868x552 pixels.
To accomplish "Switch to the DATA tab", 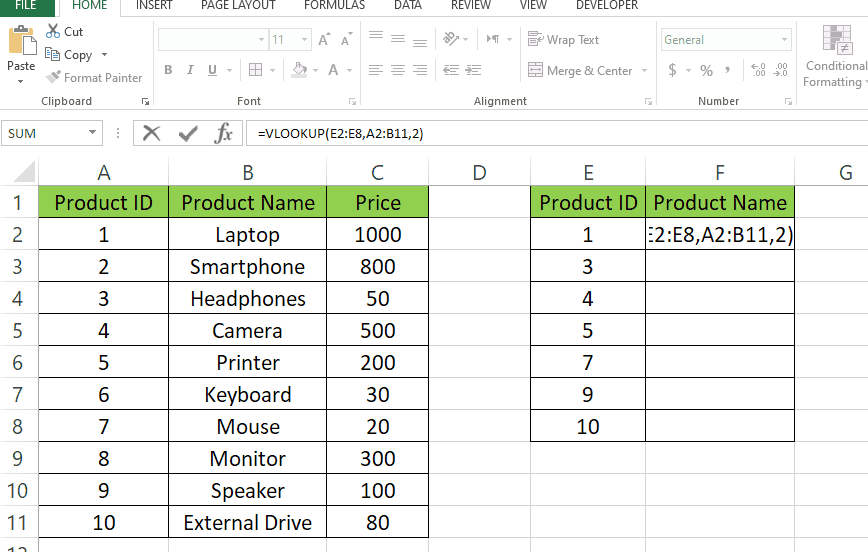I will (x=408, y=6).
